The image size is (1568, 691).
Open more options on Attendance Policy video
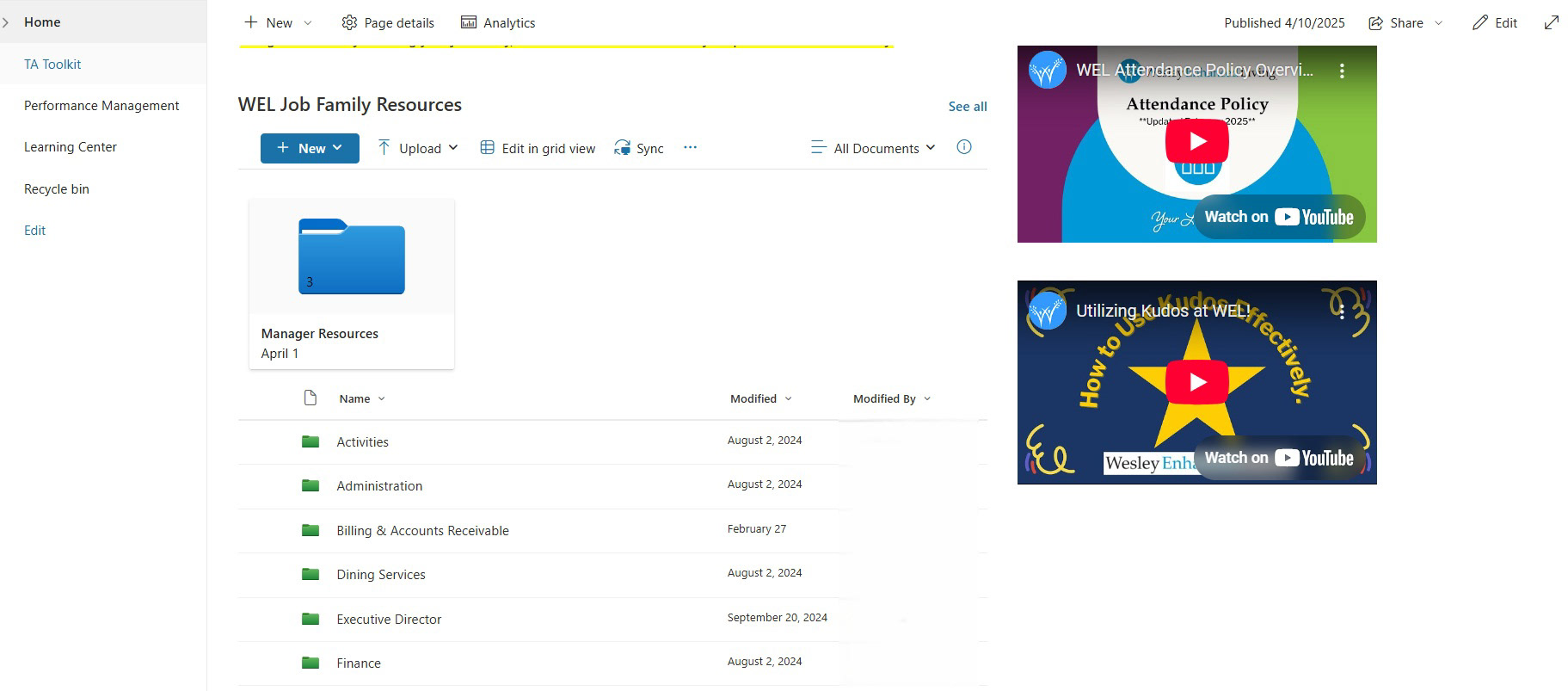point(1342,71)
